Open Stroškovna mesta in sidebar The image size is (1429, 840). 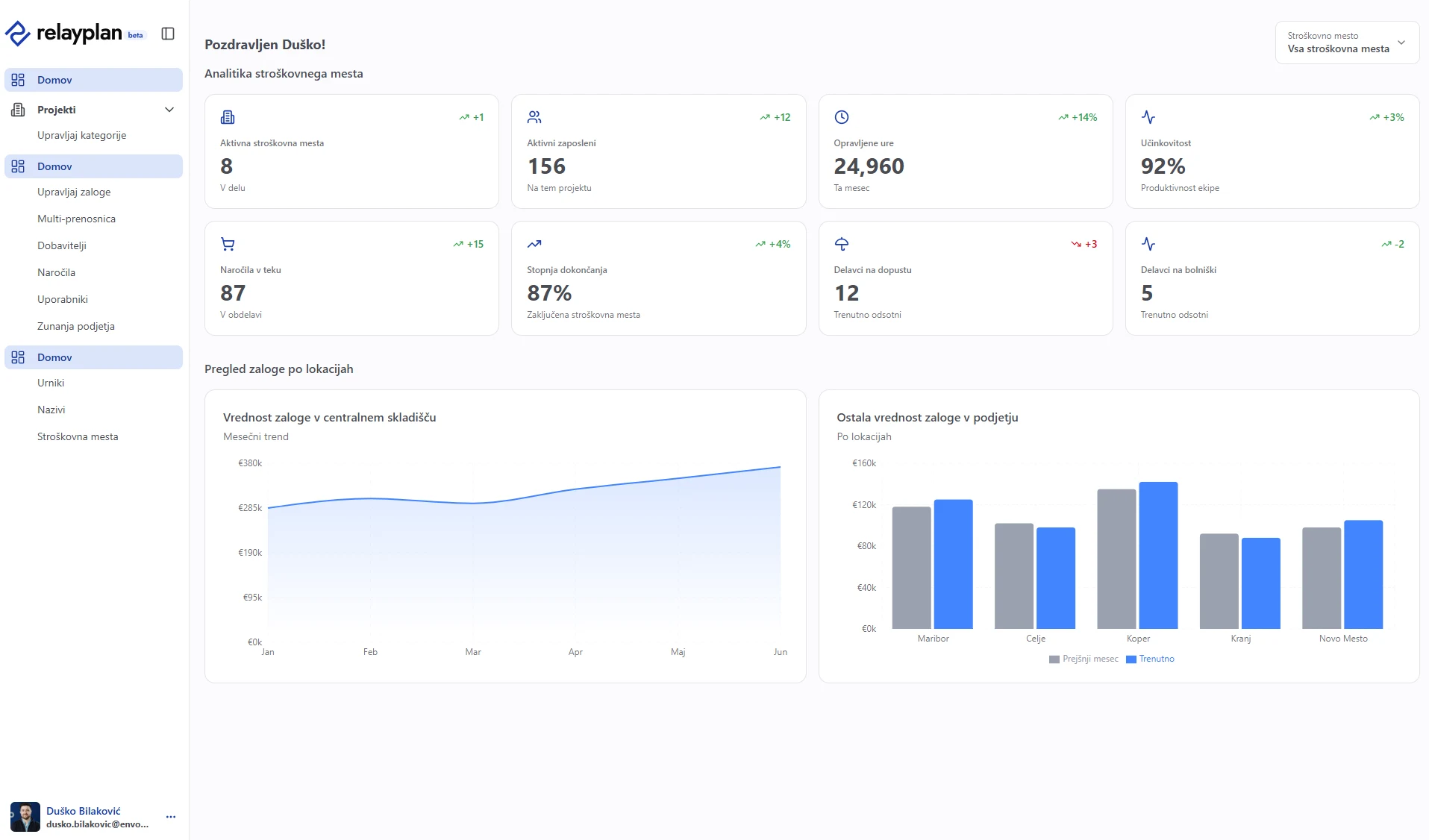[78, 436]
